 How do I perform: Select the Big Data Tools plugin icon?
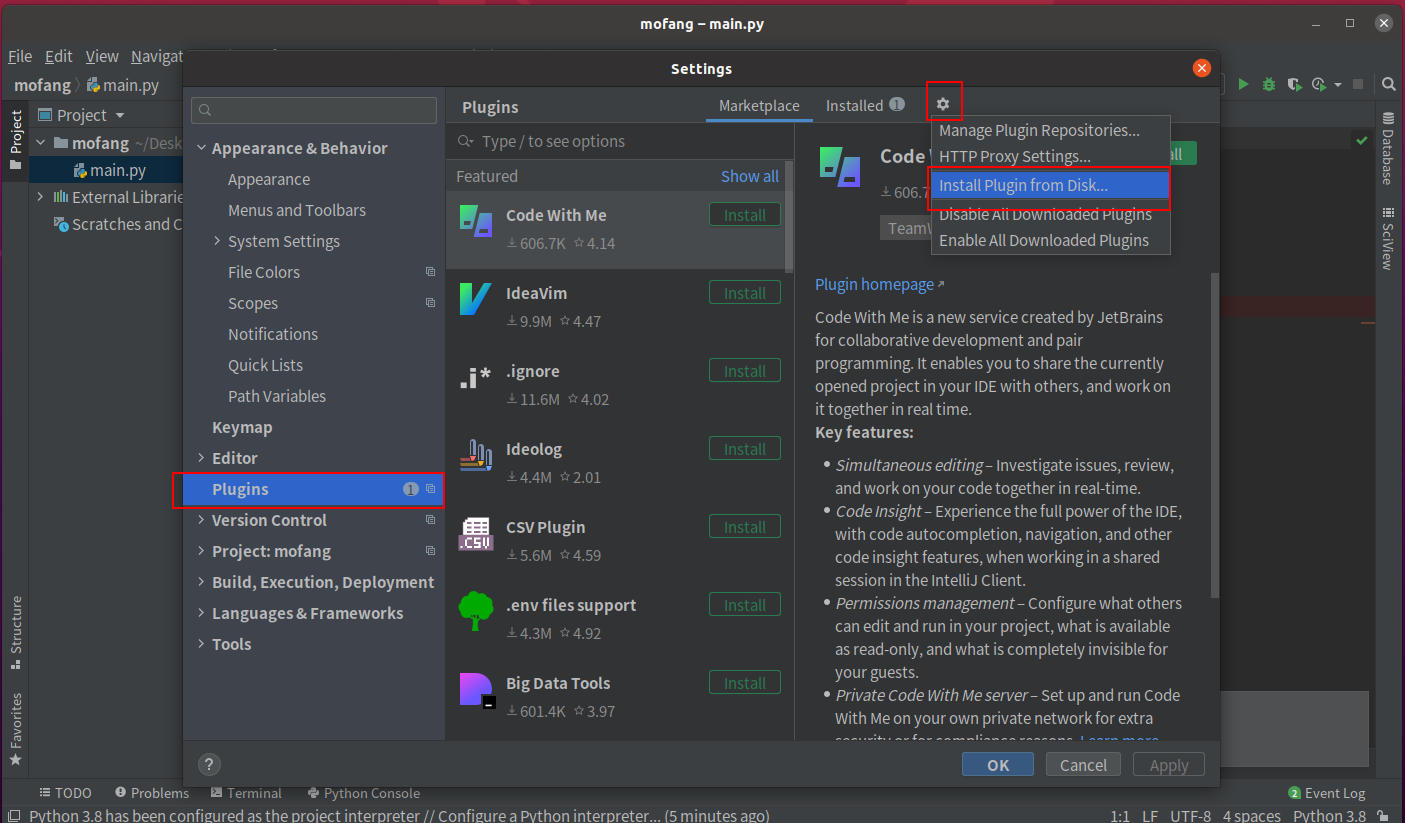(x=476, y=689)
